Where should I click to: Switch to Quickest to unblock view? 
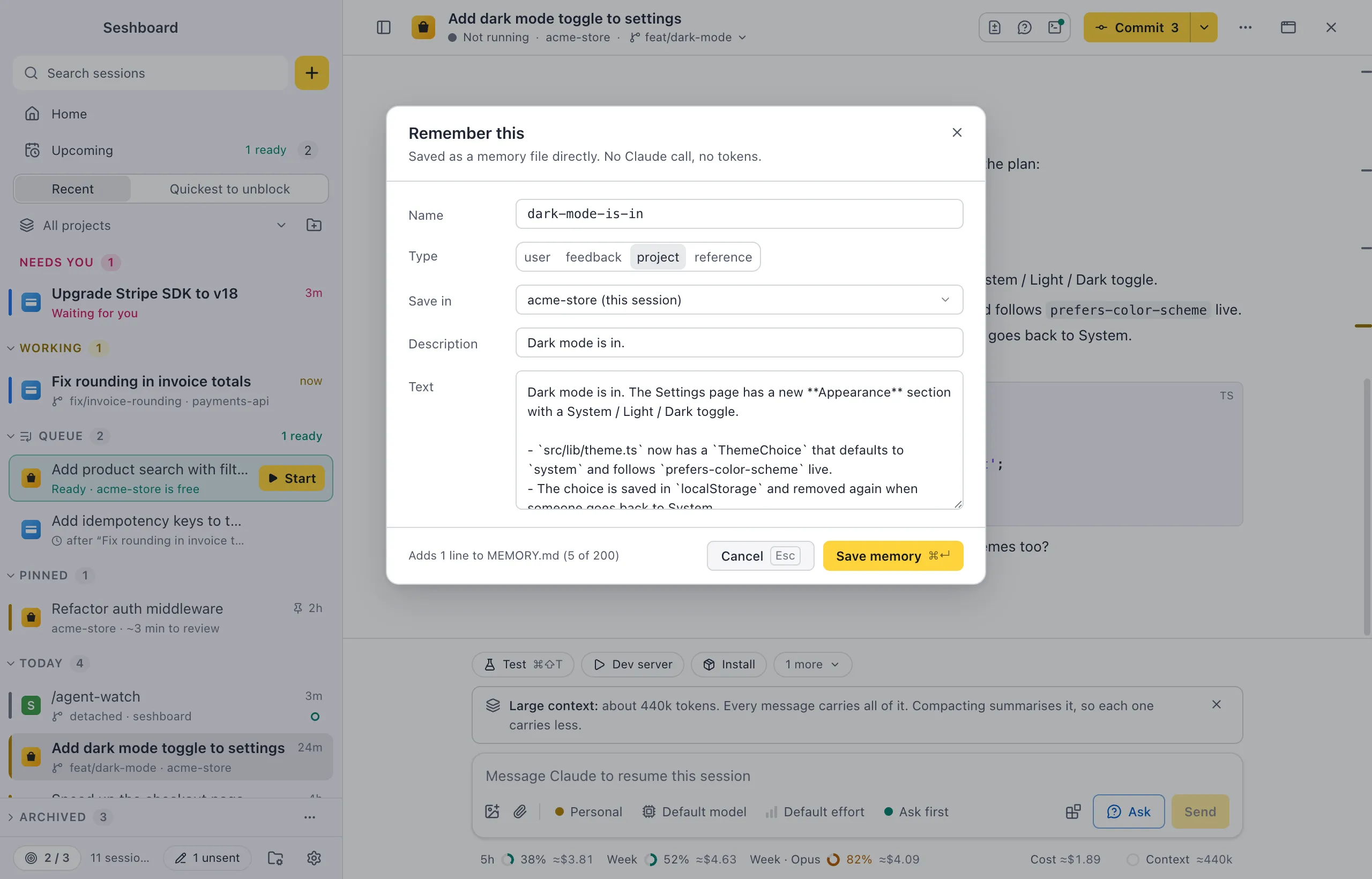229,189
